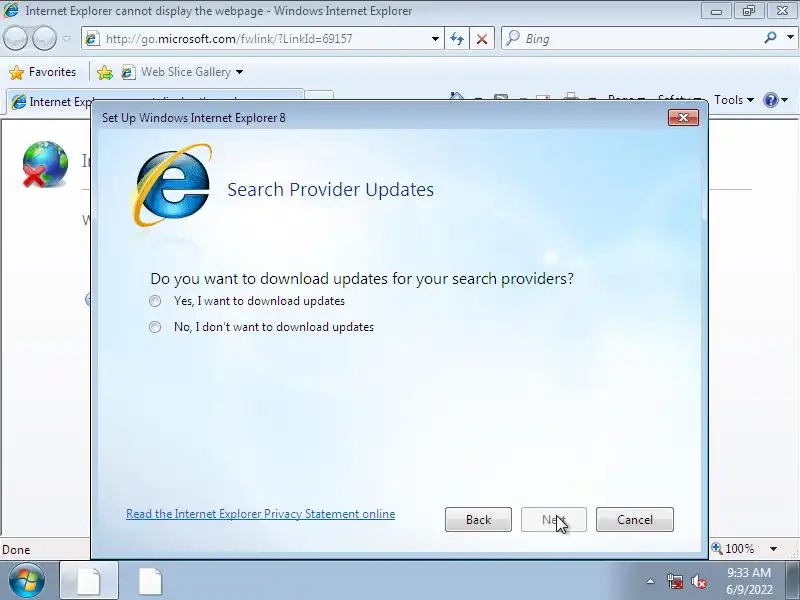Viewport: 800px width, 600px height.
Task: Open the zoom level dropdown arrow
Action: (773, 549)
